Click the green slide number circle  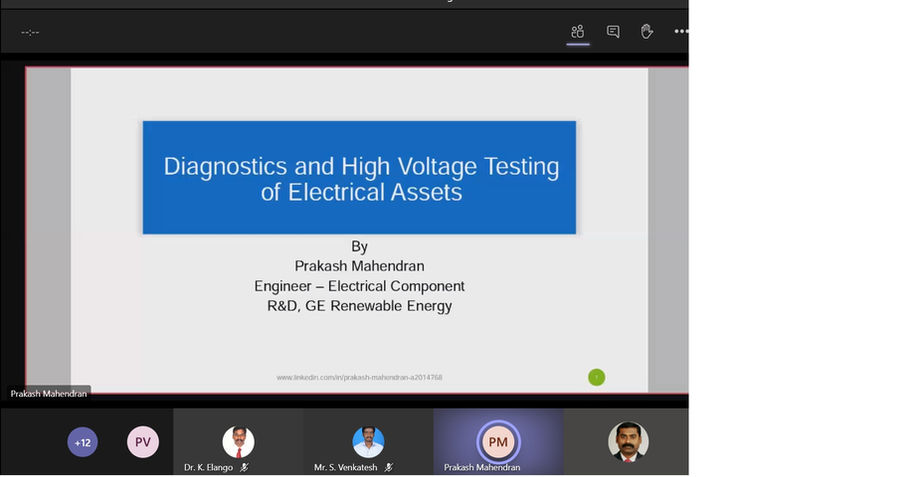click(596, 377)
